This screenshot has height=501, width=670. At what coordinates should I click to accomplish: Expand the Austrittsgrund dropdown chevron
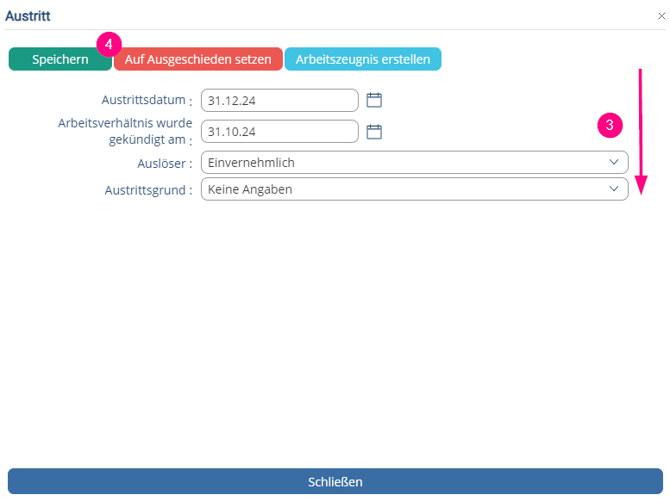pyautogui.click(x=613, y=189)
